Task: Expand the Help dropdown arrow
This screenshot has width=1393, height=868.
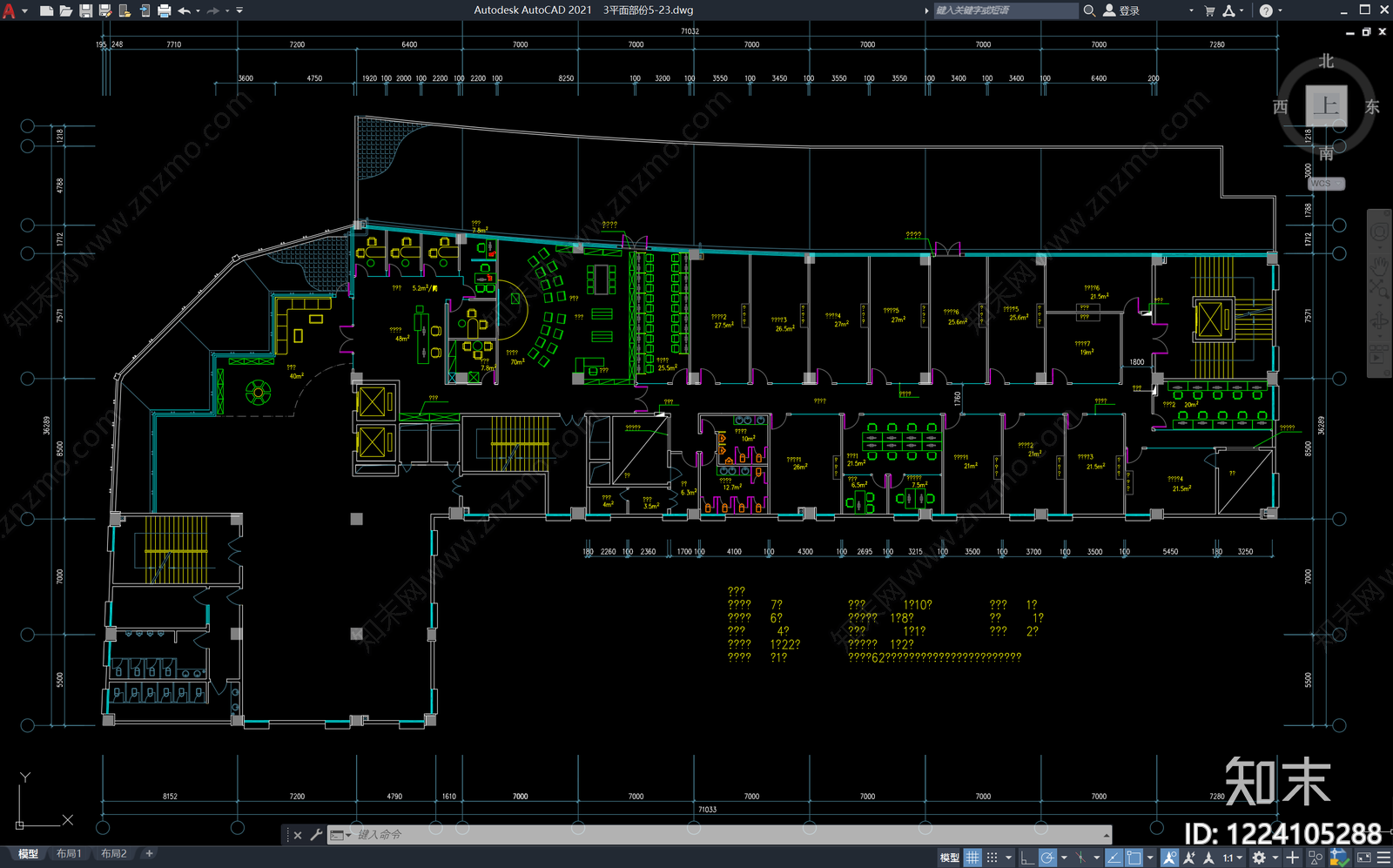Action: pyautogui.click(x=1280, y=10)
